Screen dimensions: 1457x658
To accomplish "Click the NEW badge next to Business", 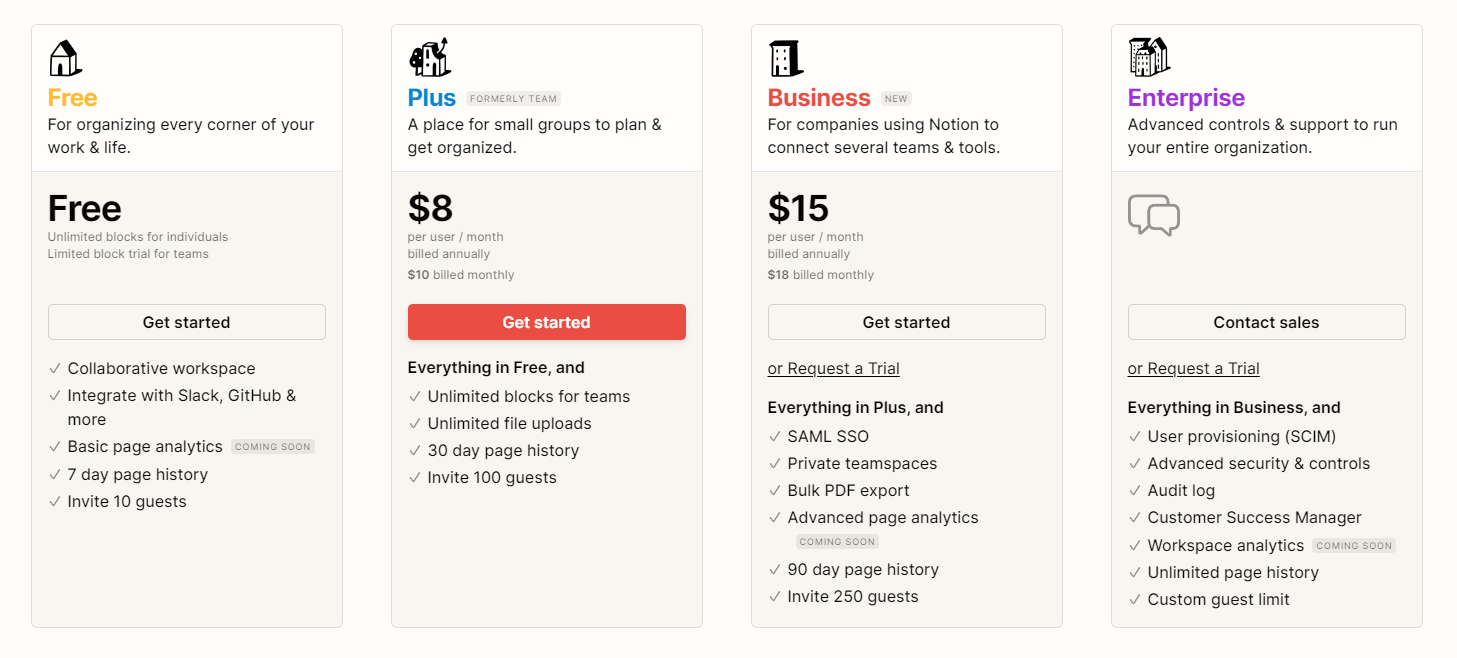I will tap(896, 99).
